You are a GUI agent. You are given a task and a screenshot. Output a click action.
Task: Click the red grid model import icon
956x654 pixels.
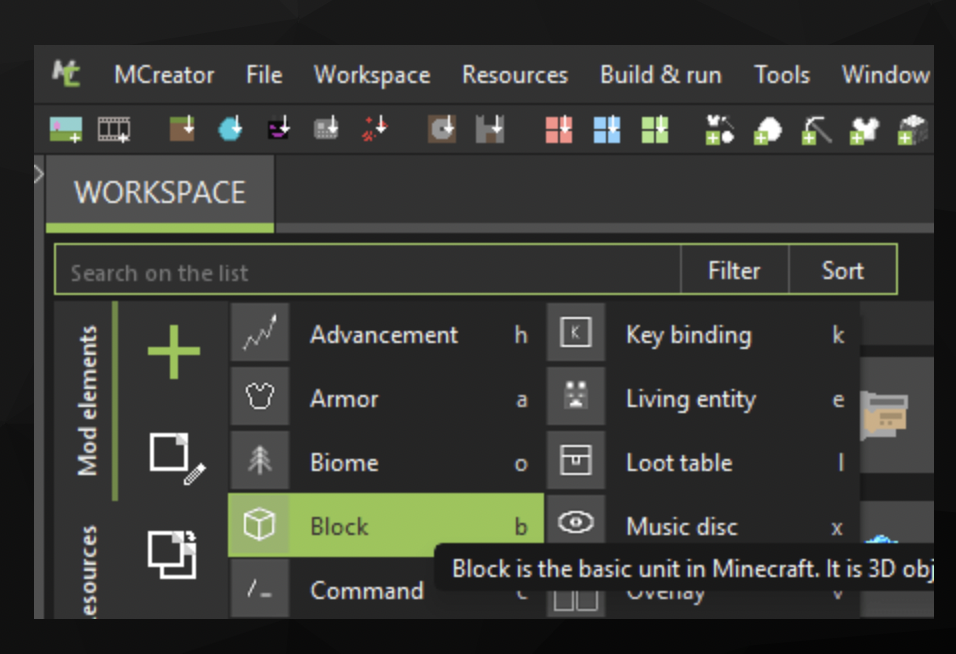tap(559, 129)
